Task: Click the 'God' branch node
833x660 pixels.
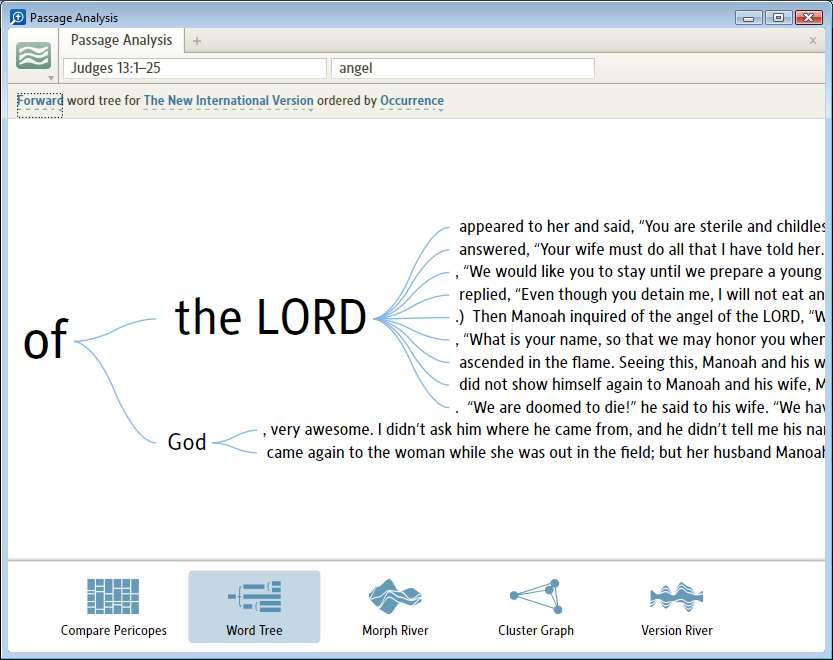Action: coord(187,442)
